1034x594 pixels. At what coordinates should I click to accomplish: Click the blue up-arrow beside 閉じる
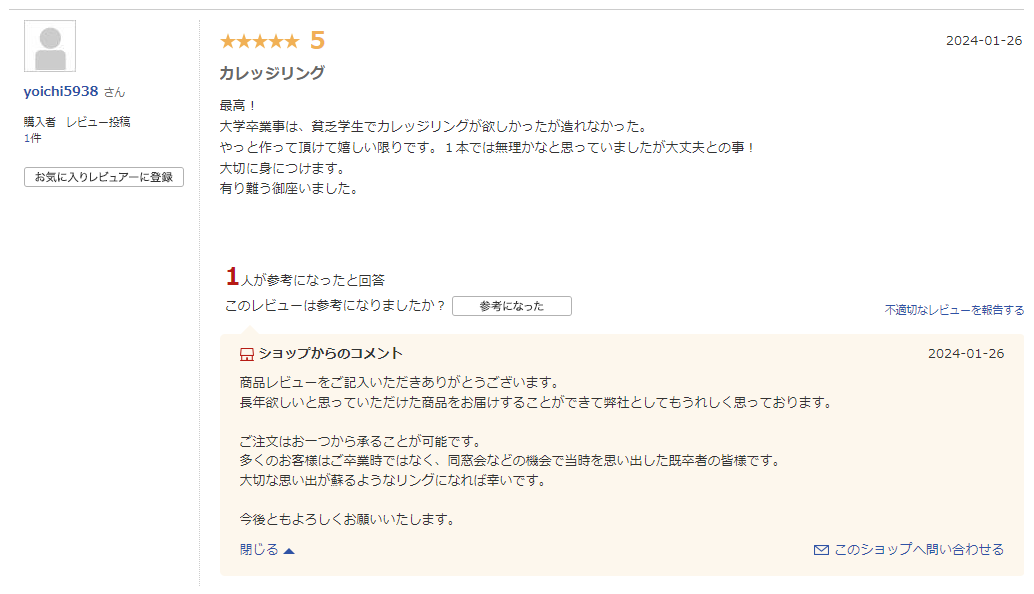click(289, 550)
